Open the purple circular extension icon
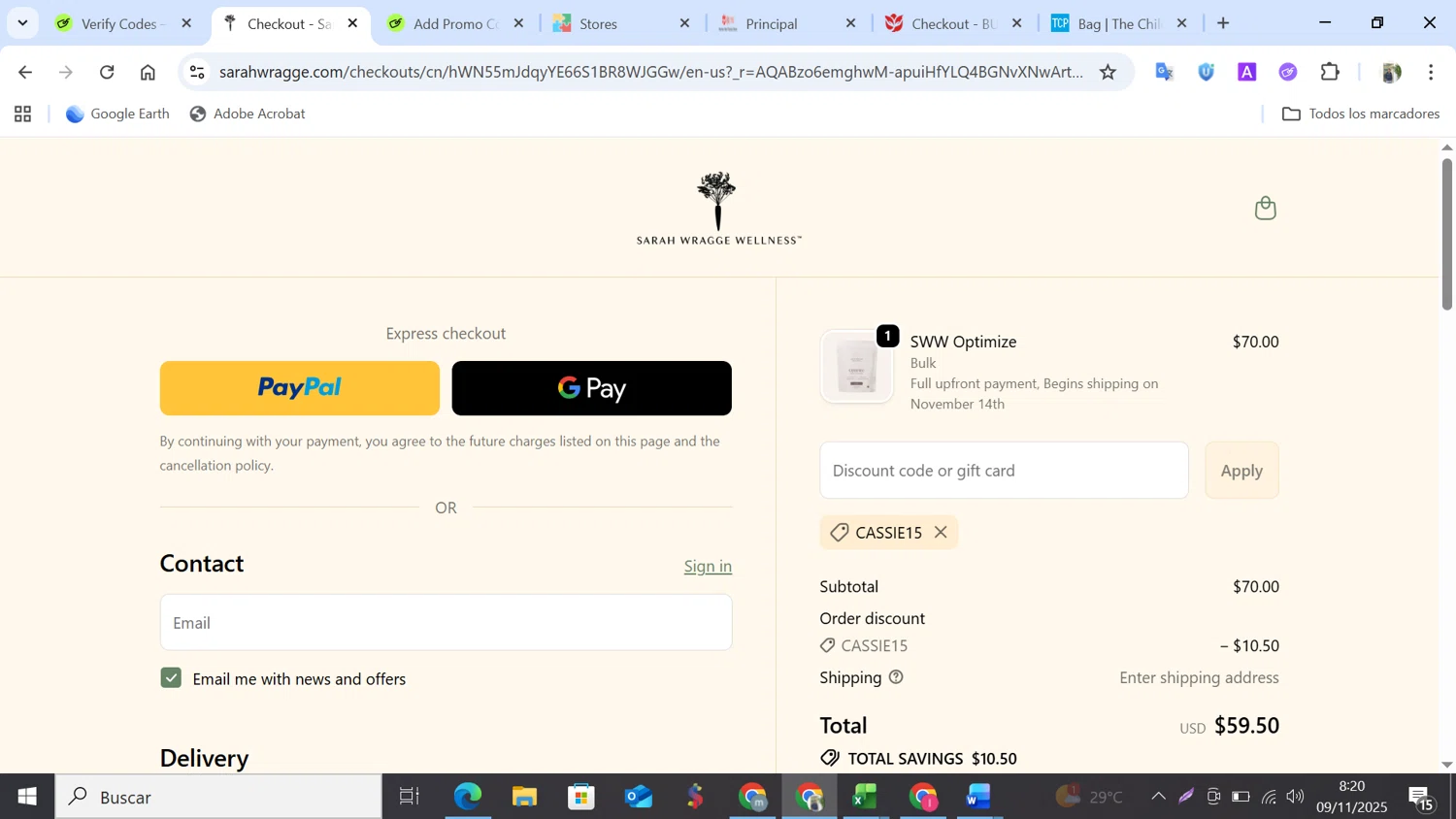This screenshot has height=819, width=1456. click(x=1288, y=72)
